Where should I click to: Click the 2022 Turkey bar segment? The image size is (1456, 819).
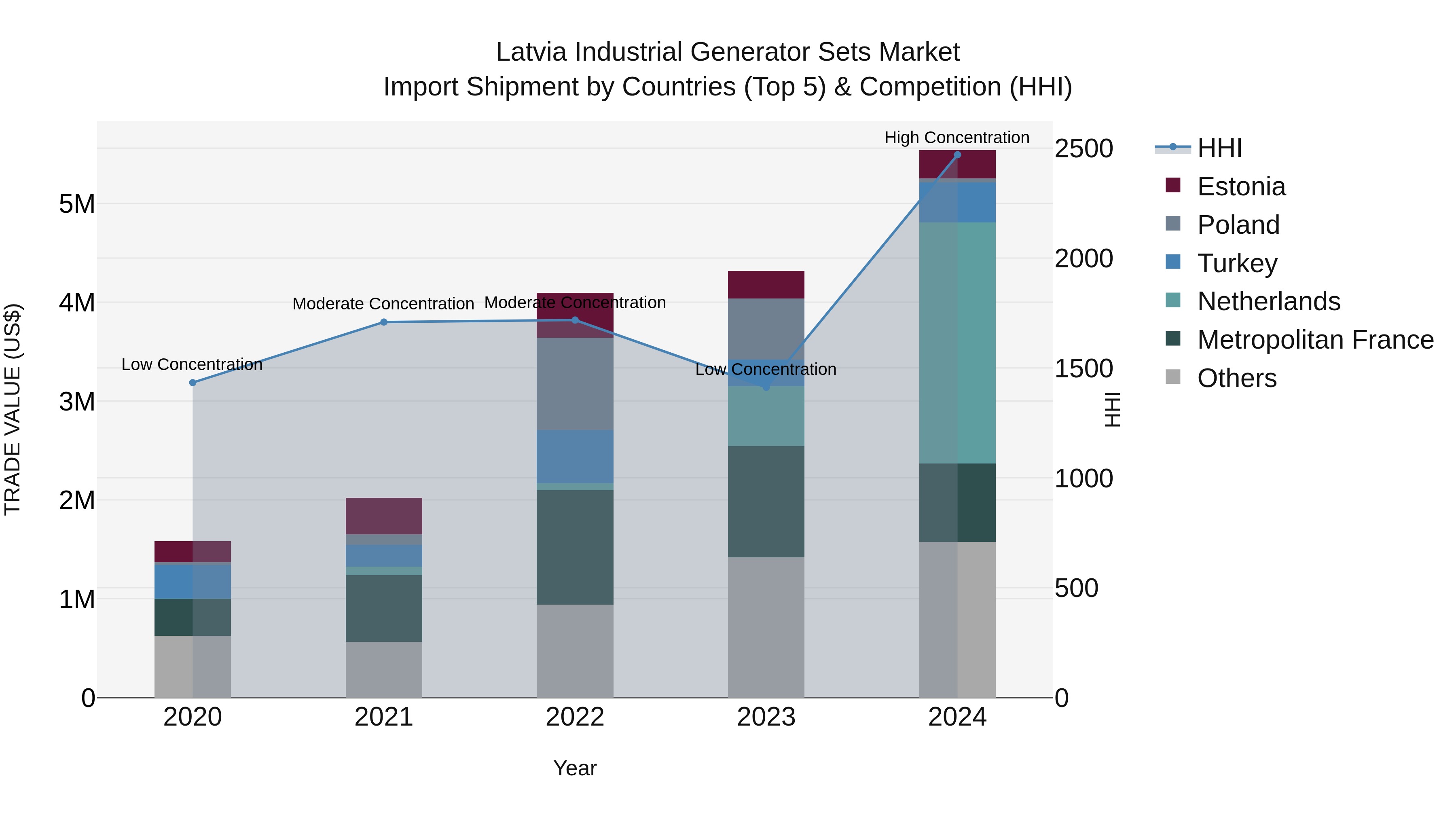click(575, 457)
